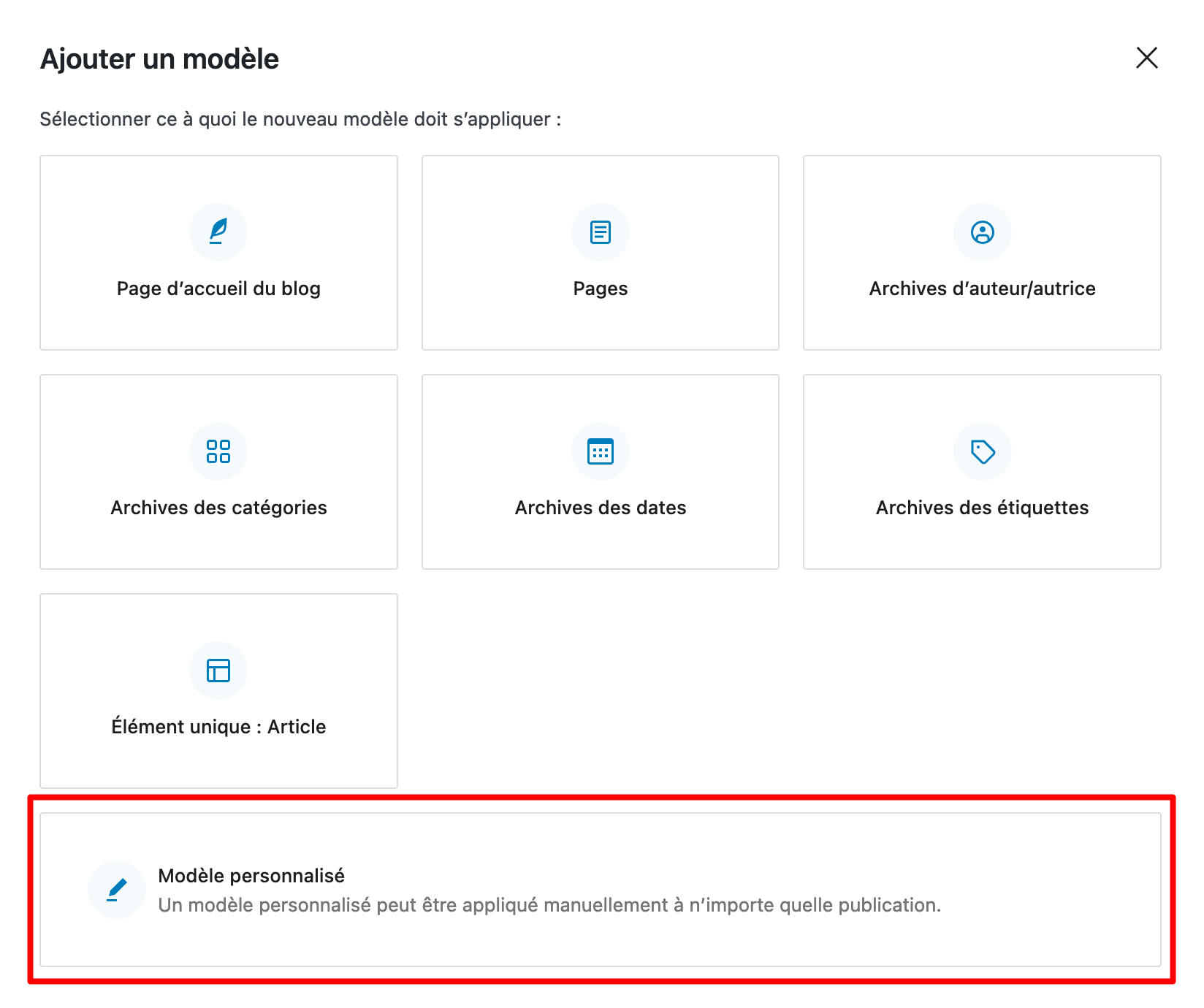Click the "Modèle personnalisé" title text
Image resolution: width=1204 pixels, height=1008 pixels.
pos(251,875)
